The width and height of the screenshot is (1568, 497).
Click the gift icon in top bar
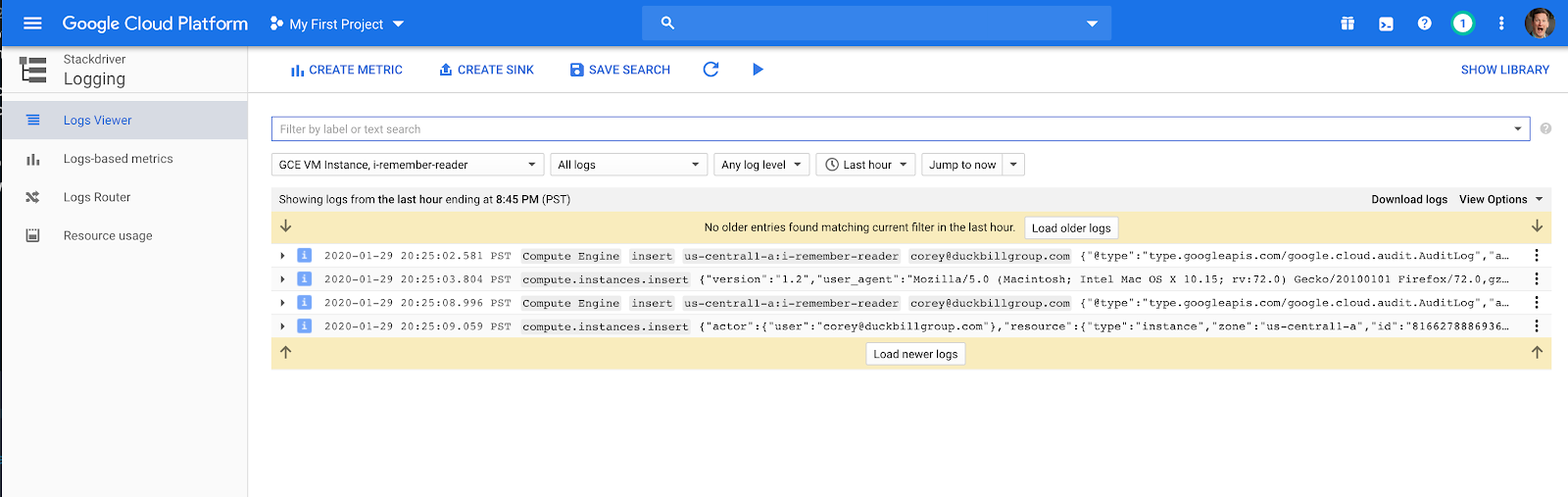pyautogui.click(x=1347, y=24)
